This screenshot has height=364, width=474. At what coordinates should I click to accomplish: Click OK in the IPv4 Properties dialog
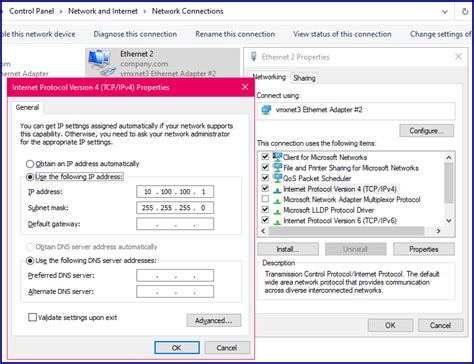pyautogui.click(x=177, y=348)
